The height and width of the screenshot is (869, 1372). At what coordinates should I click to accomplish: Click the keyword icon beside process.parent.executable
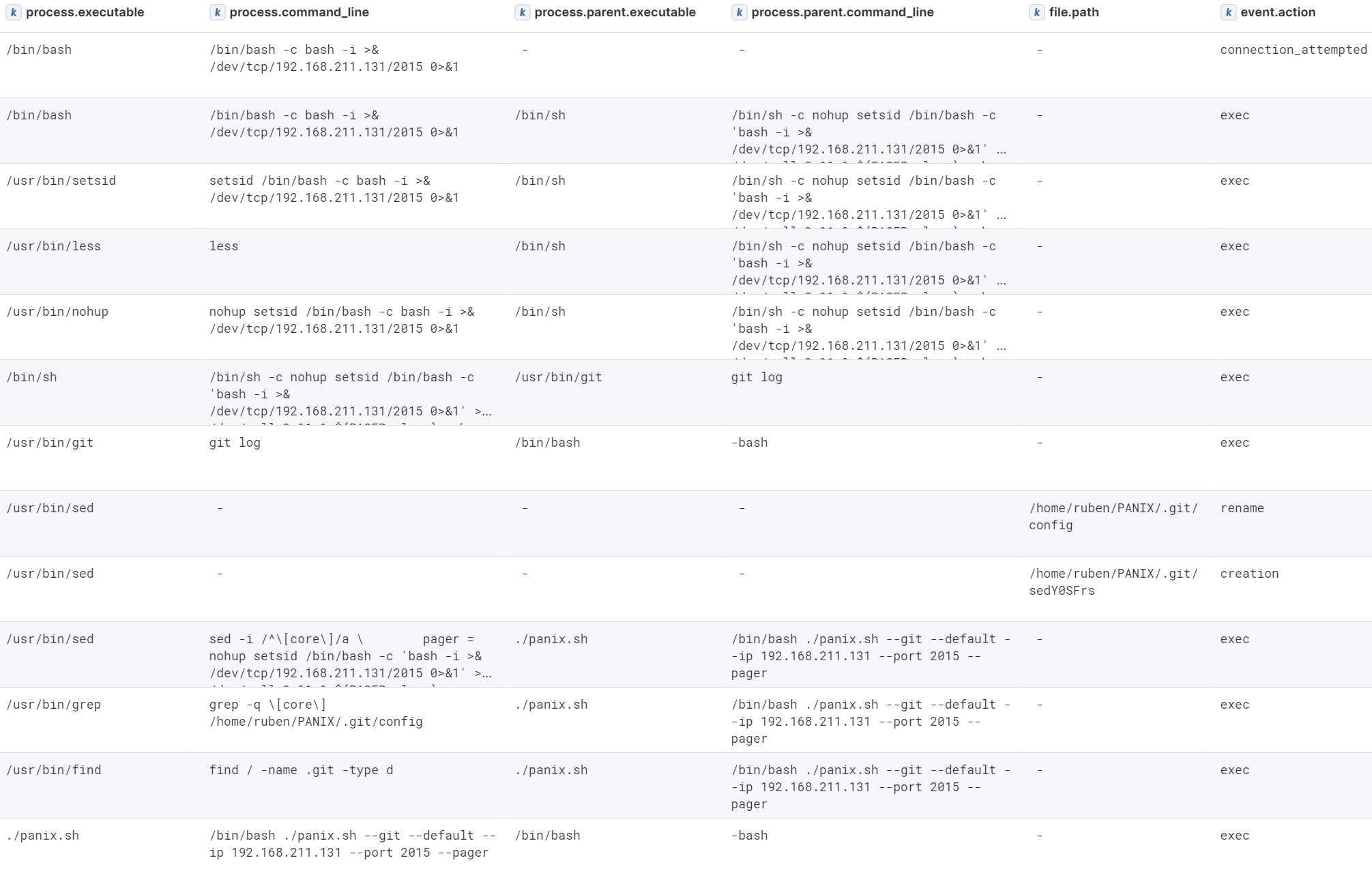click(522, 12)
